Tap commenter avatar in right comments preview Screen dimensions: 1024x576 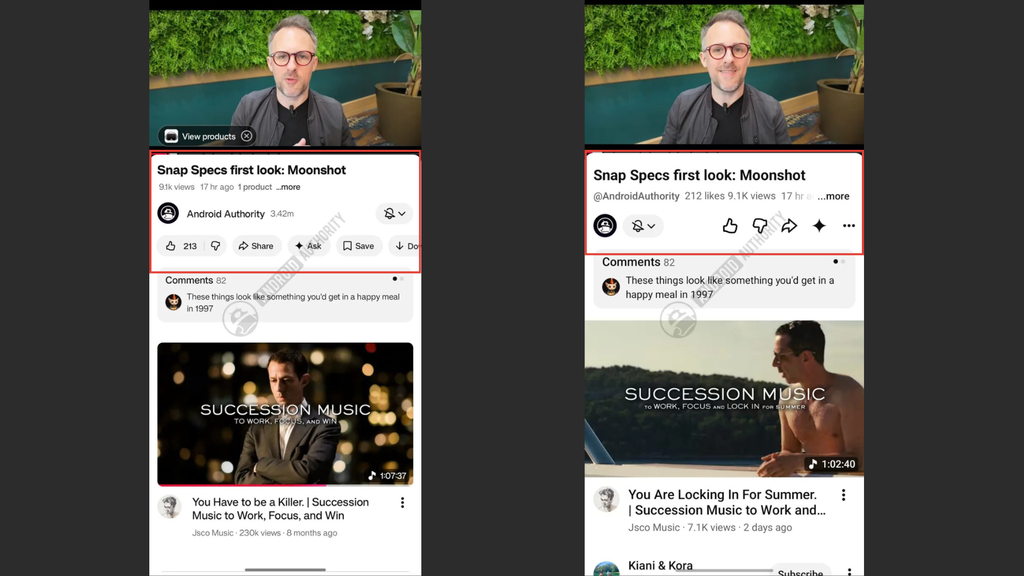tap(611, 287)
